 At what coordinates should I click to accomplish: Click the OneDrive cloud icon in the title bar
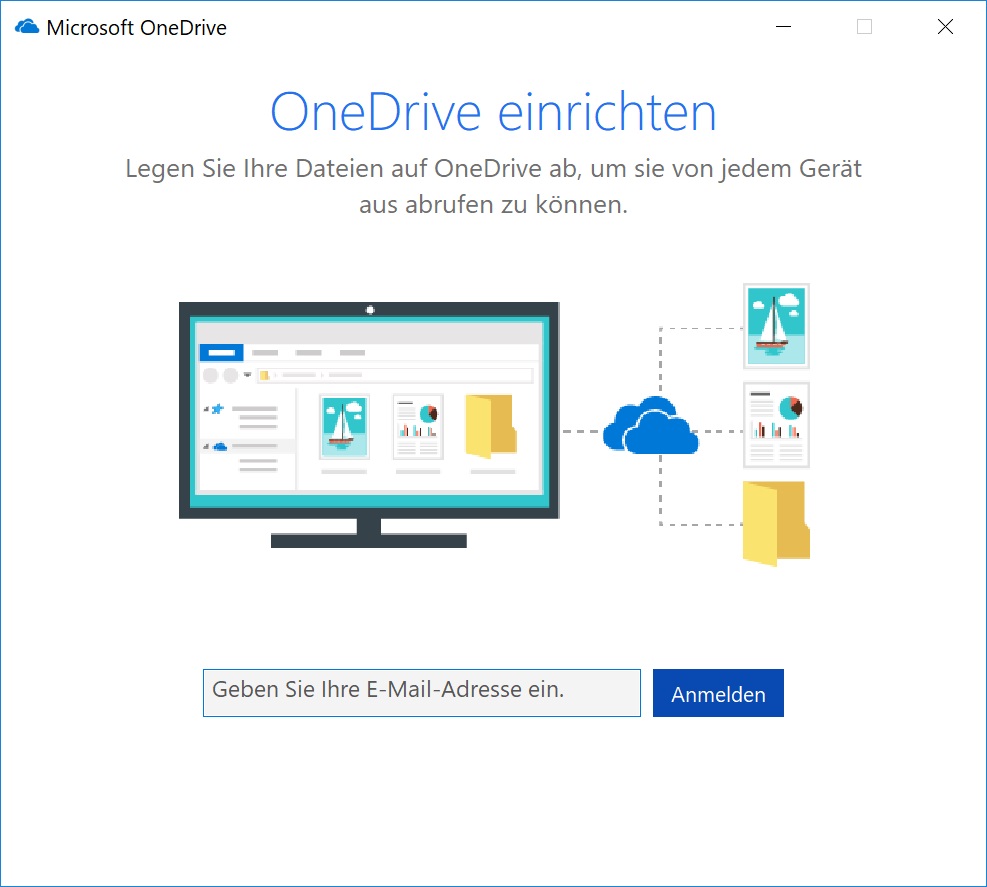click(x=26, y=27)
